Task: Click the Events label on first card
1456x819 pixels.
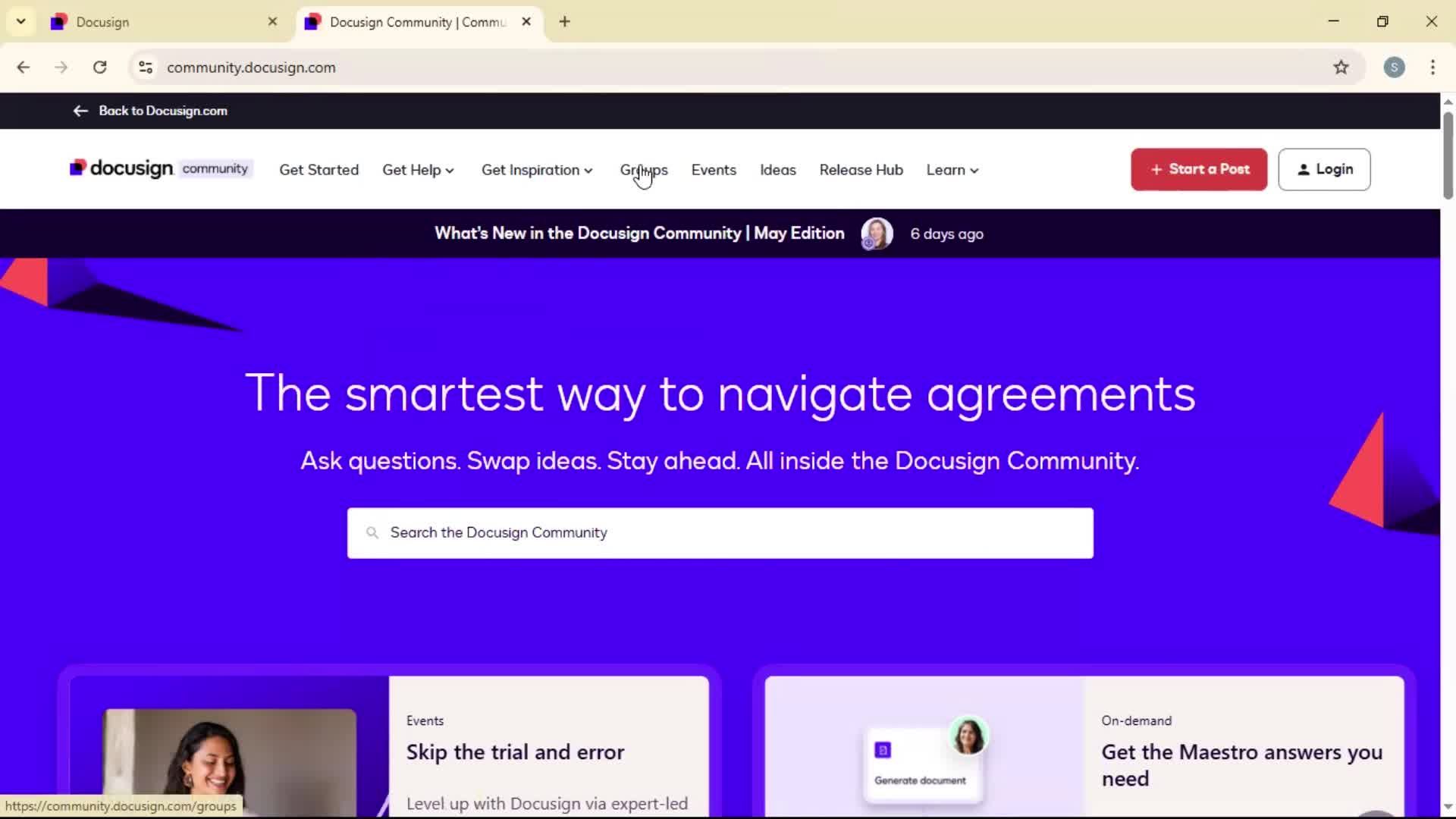Action: tap(425, 720)
